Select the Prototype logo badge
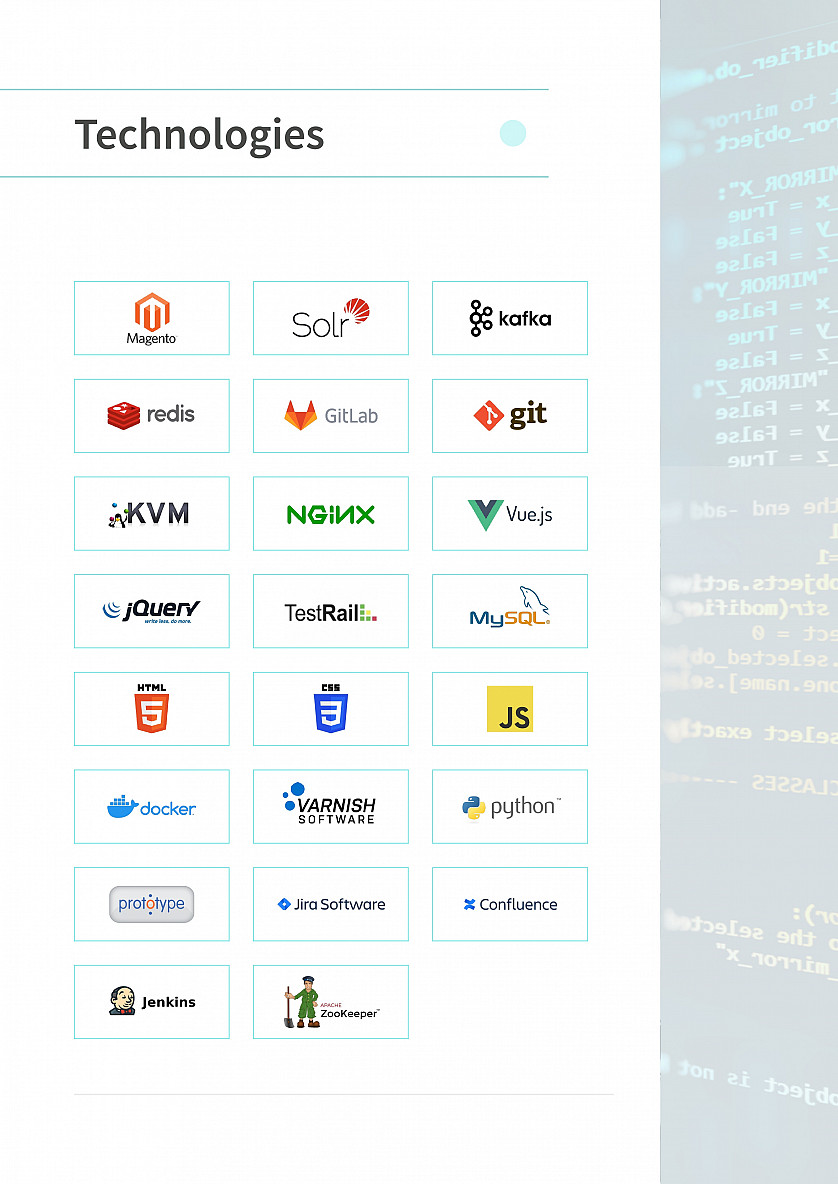The width and height of the screenshot is (838, 1184). 152,904
